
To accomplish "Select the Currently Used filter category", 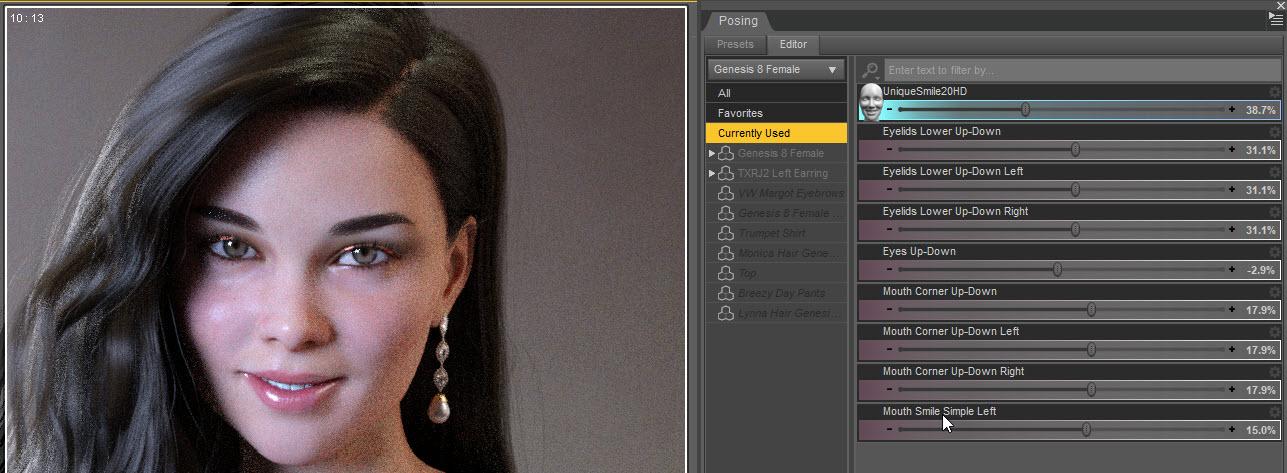I will (776, 133).
